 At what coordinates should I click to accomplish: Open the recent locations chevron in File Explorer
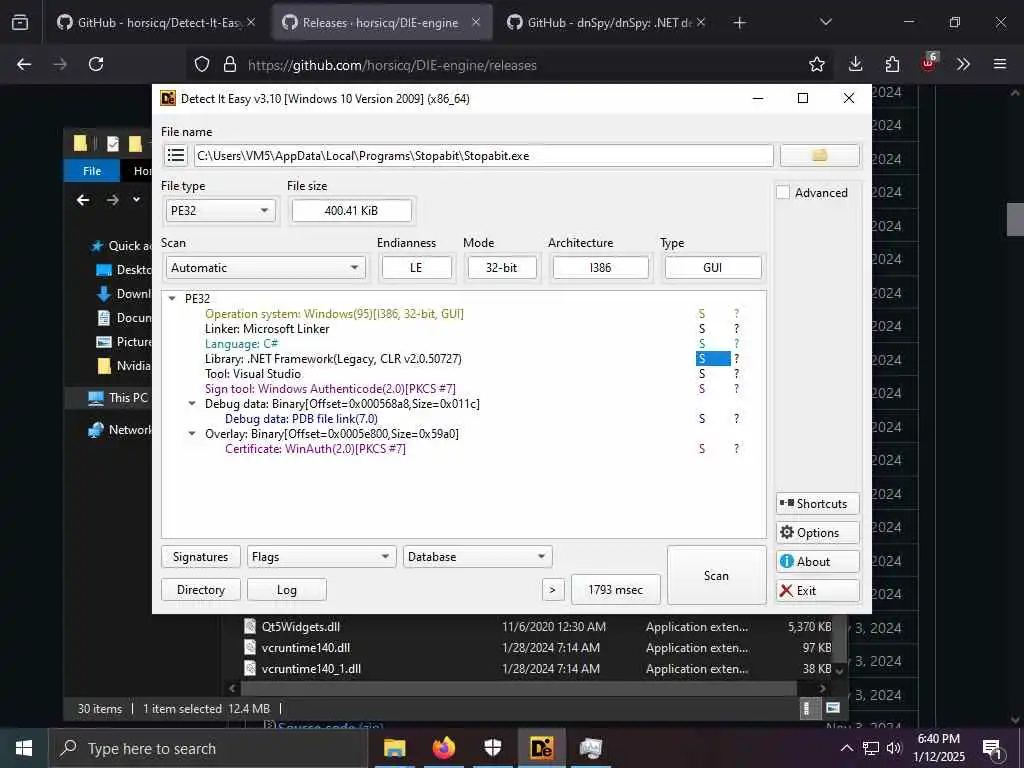tap(136, 200)
